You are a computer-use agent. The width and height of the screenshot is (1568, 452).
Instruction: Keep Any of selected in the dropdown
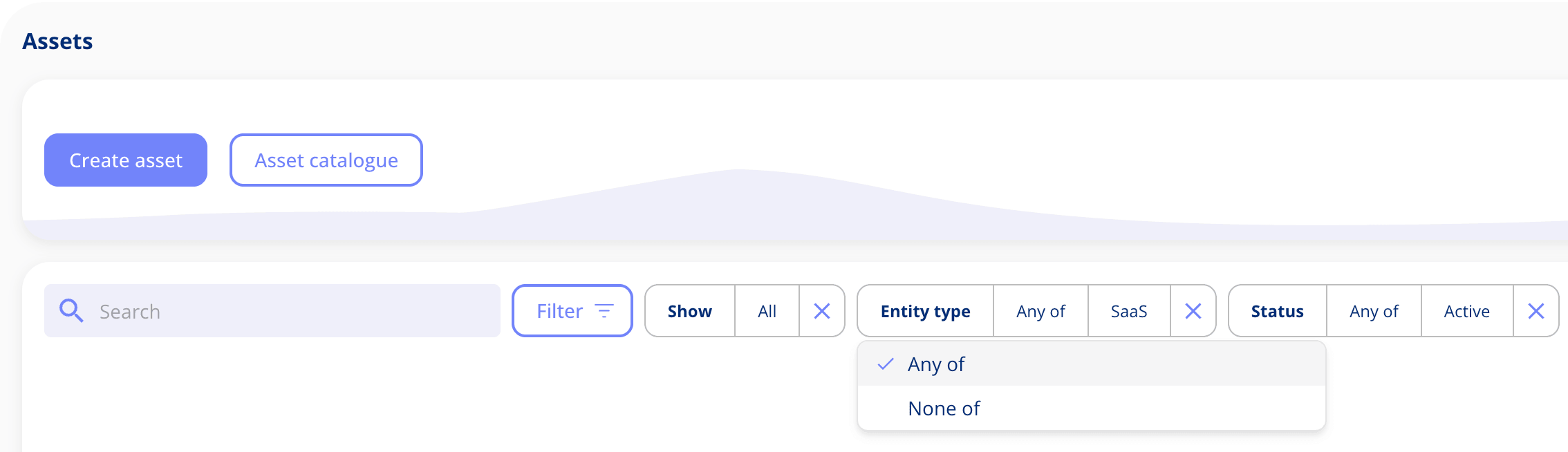(936, 364)
